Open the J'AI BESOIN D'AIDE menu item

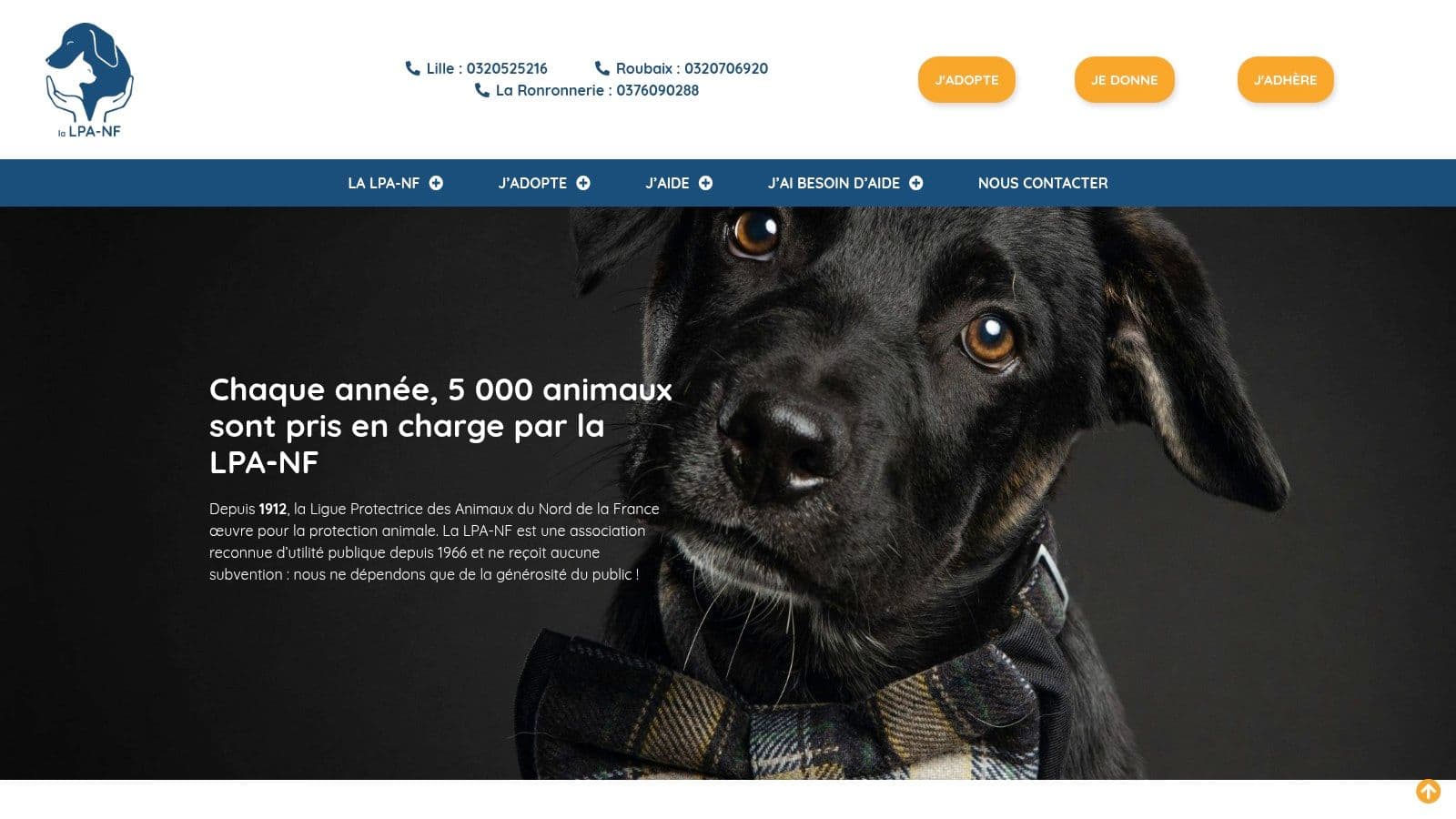pos(834,183)
